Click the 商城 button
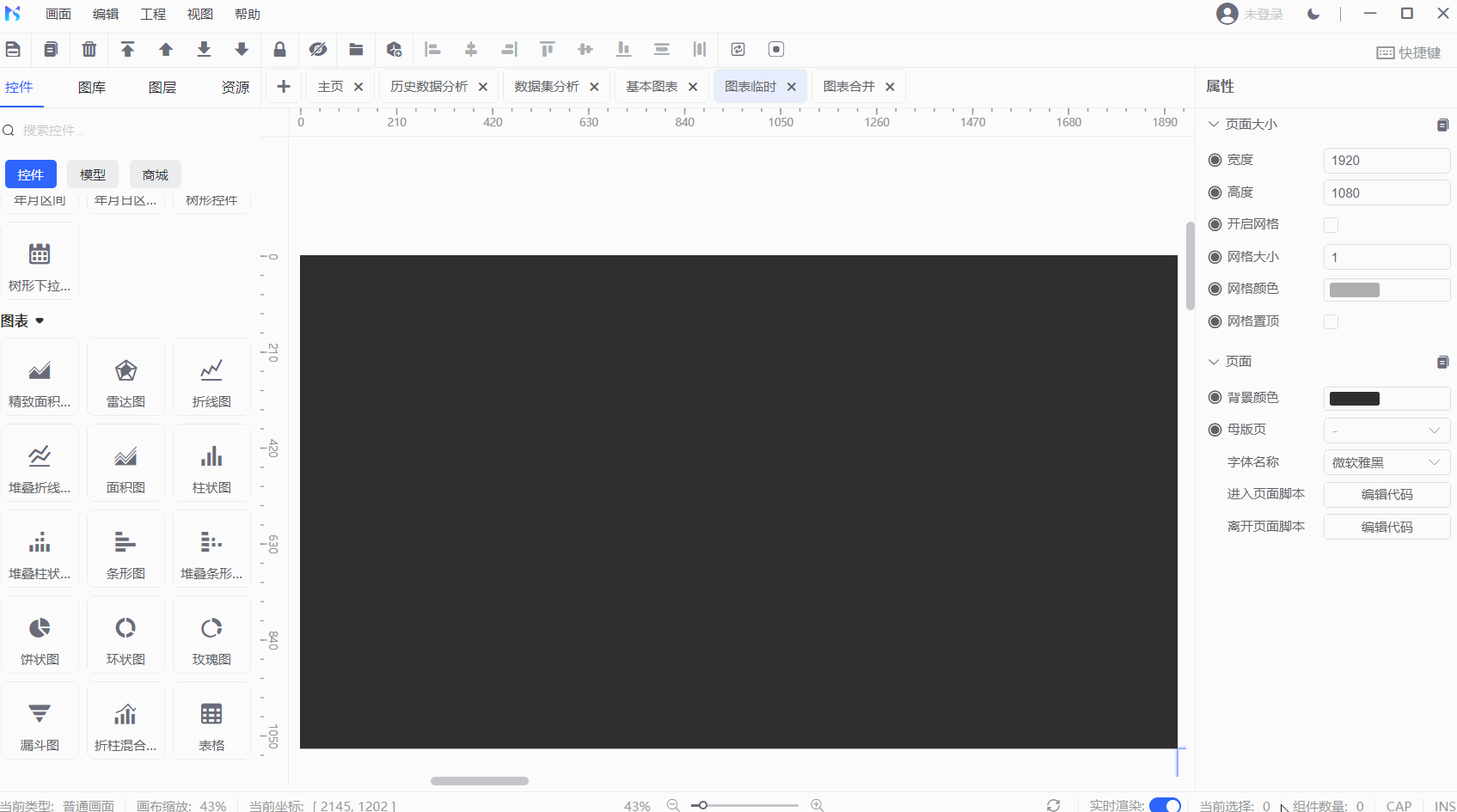This screenshot has width=1457, height=812. (x=156, y=174)
